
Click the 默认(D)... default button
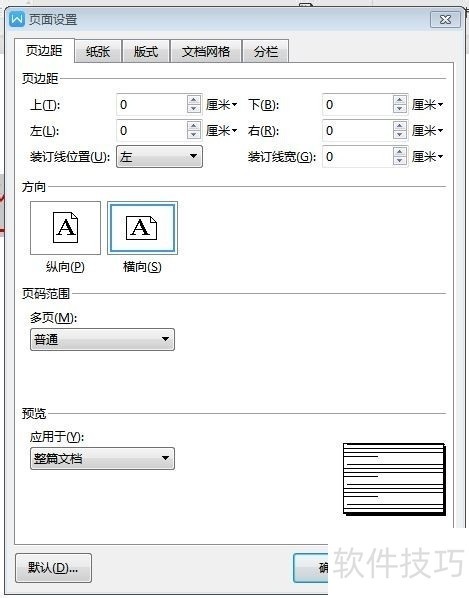pos(53,568)
